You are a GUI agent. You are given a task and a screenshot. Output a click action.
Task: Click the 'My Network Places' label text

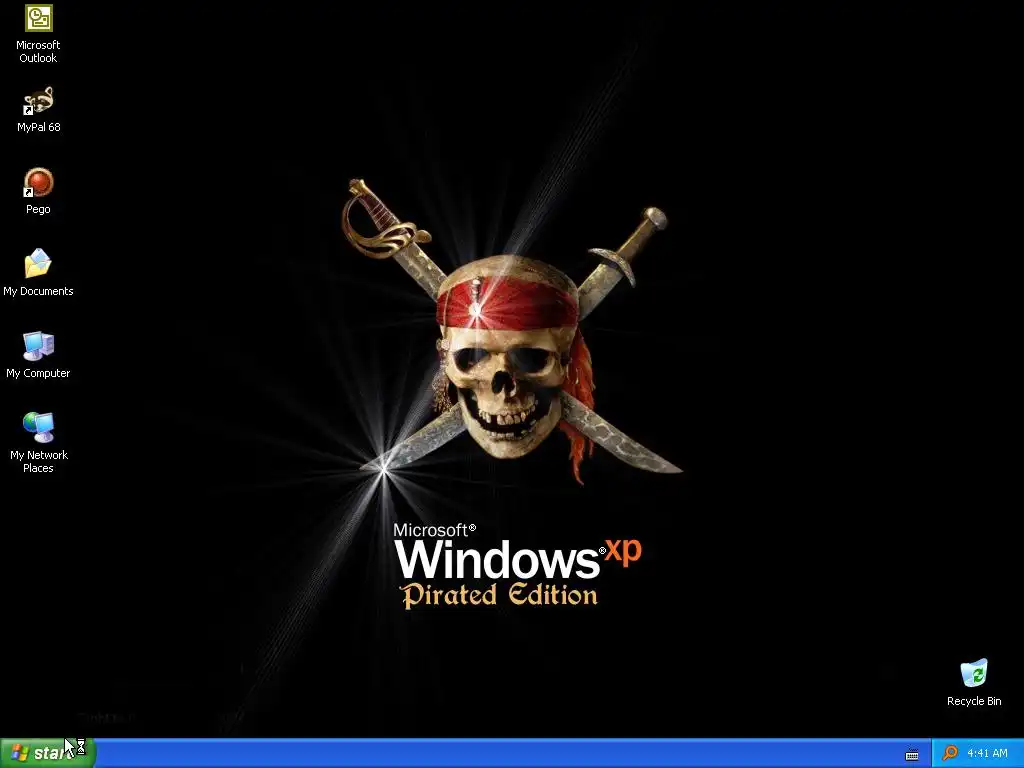(39, 461)
